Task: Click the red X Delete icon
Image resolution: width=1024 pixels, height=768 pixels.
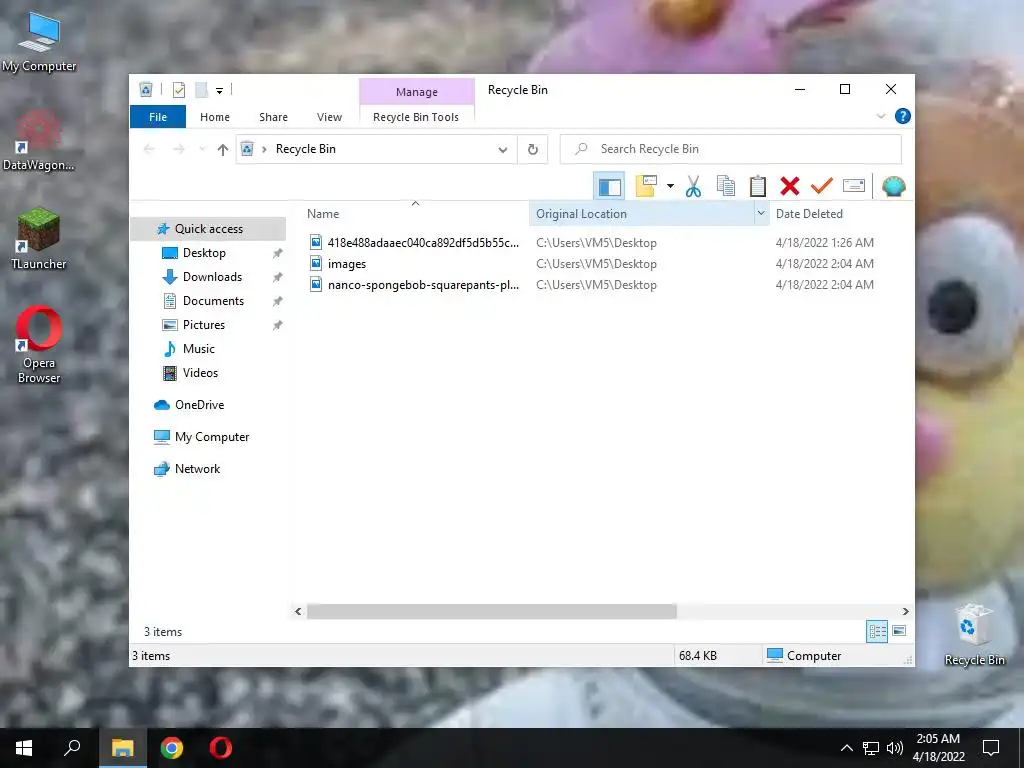Action: [790, 187]
